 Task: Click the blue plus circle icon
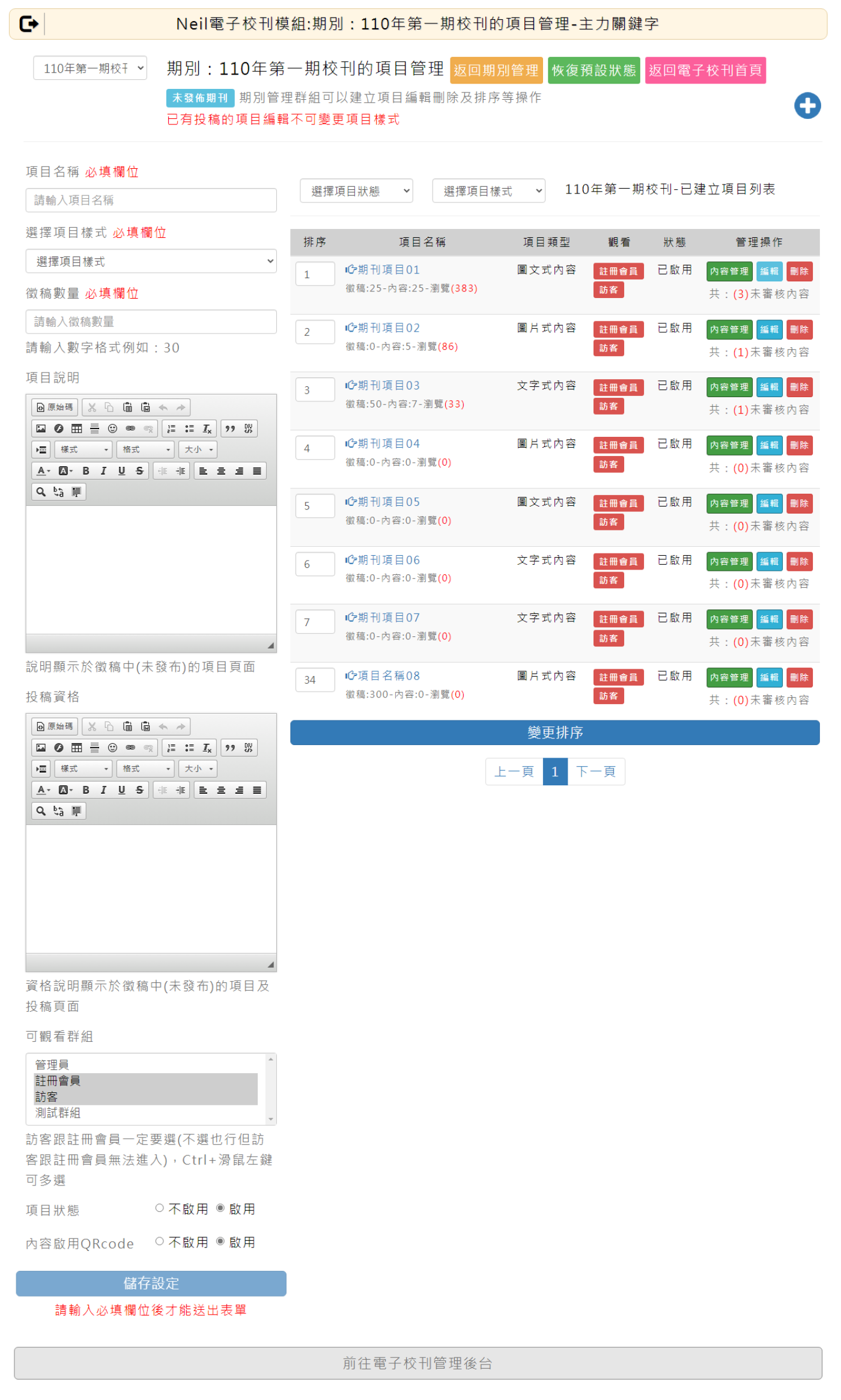[x=807, y=106]
